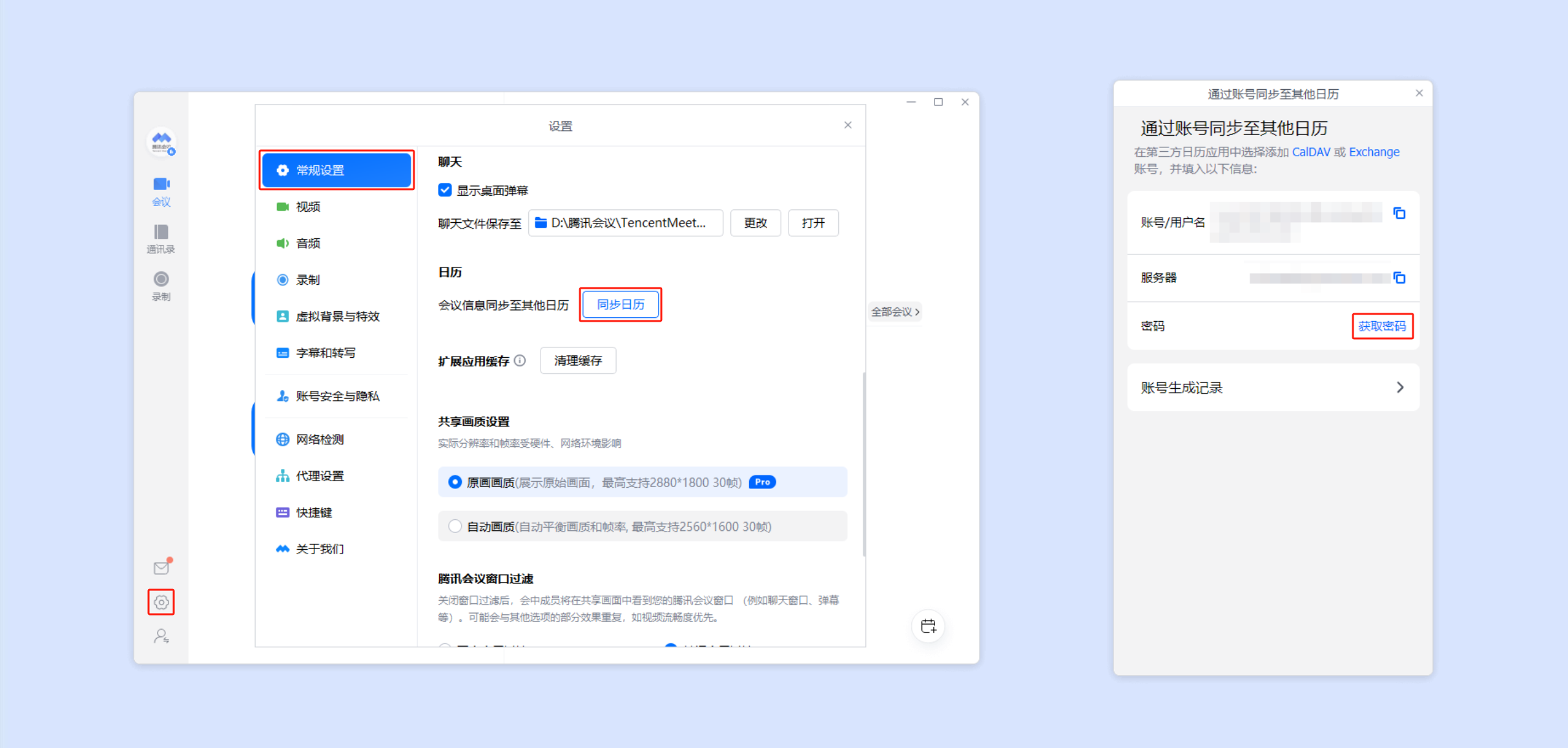The height and width of the screenshot is (748, 1568).
Task: Click the Pro badge beside 原画画质
Action: 762,482
